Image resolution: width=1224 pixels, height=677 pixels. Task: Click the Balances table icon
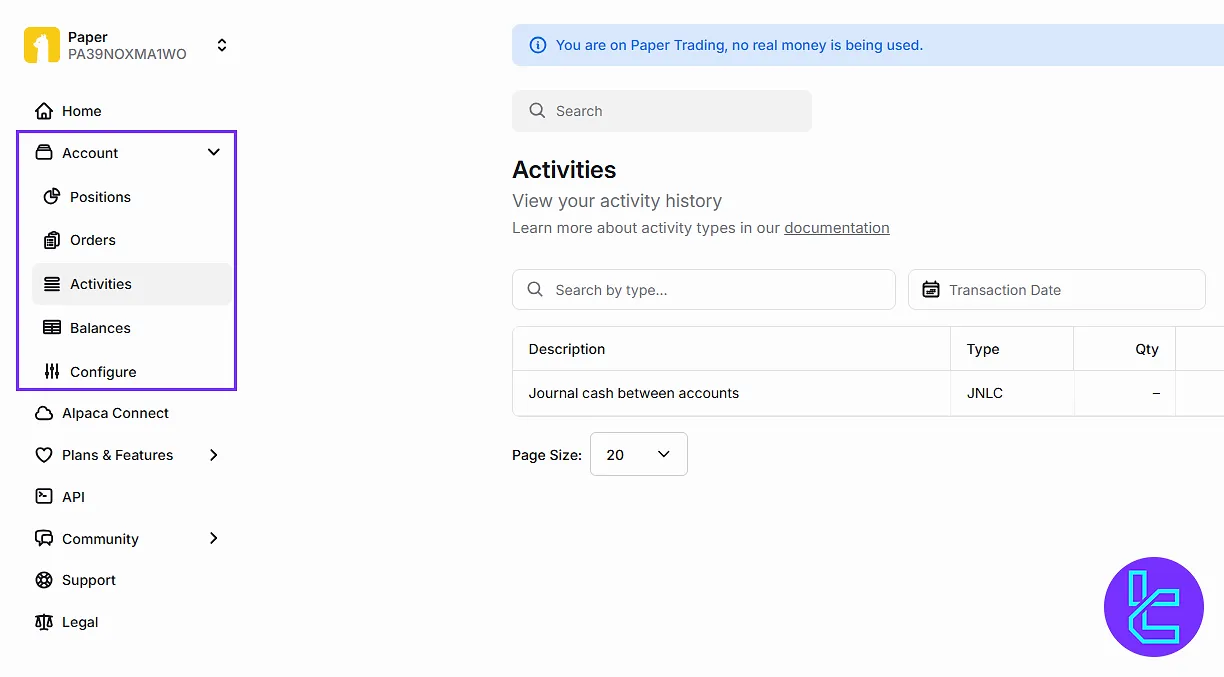[52, 328]
